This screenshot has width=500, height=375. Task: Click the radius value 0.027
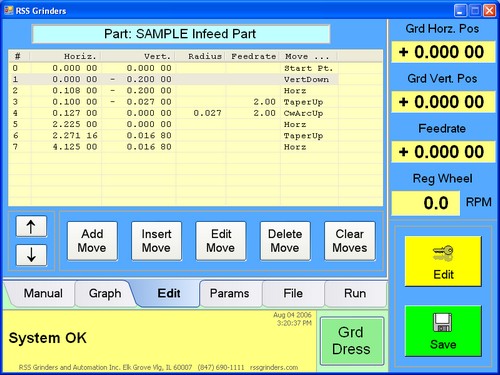(x=207, y=113)
